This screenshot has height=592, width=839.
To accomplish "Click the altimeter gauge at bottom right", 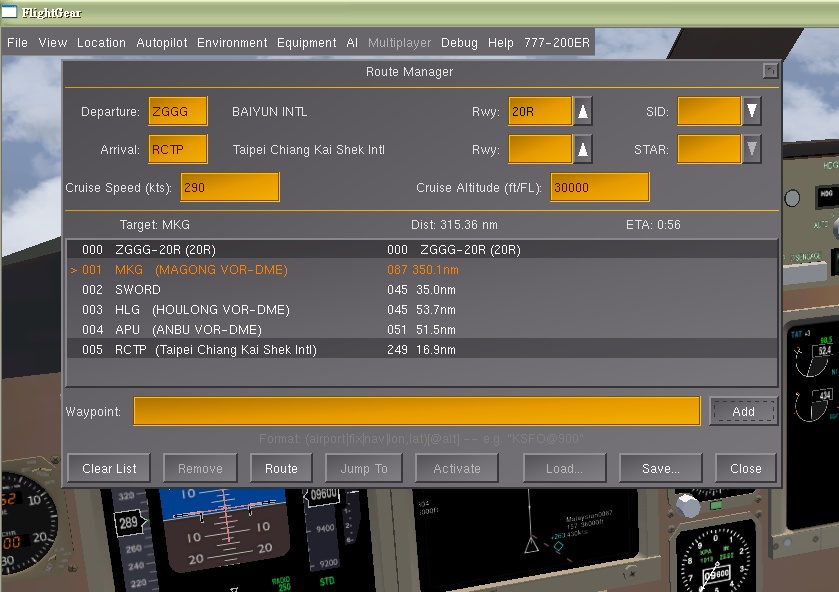I will coord(715,559).
